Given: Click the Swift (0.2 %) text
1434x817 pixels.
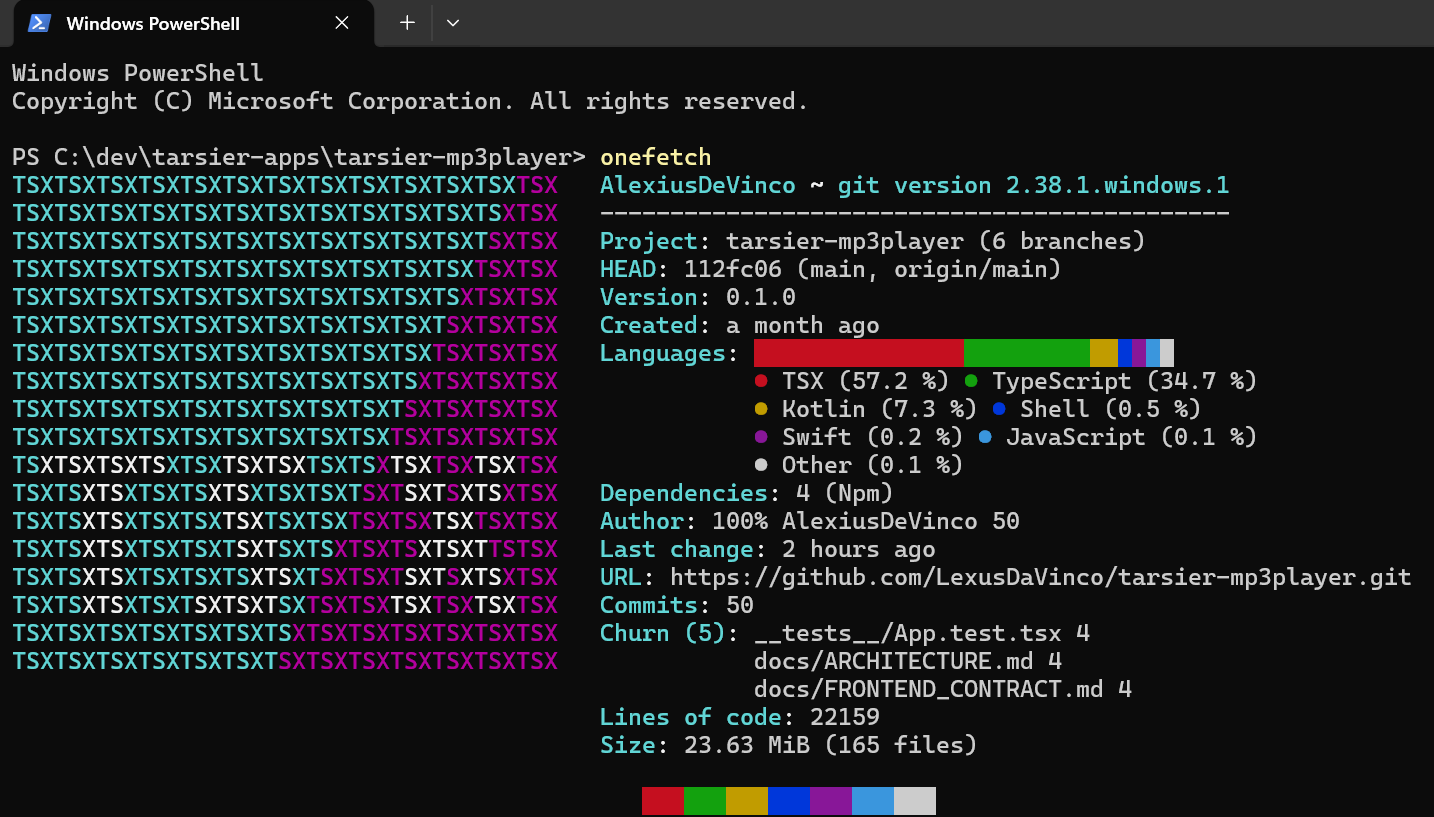Looking at the screenshot, I should (872, 437).
